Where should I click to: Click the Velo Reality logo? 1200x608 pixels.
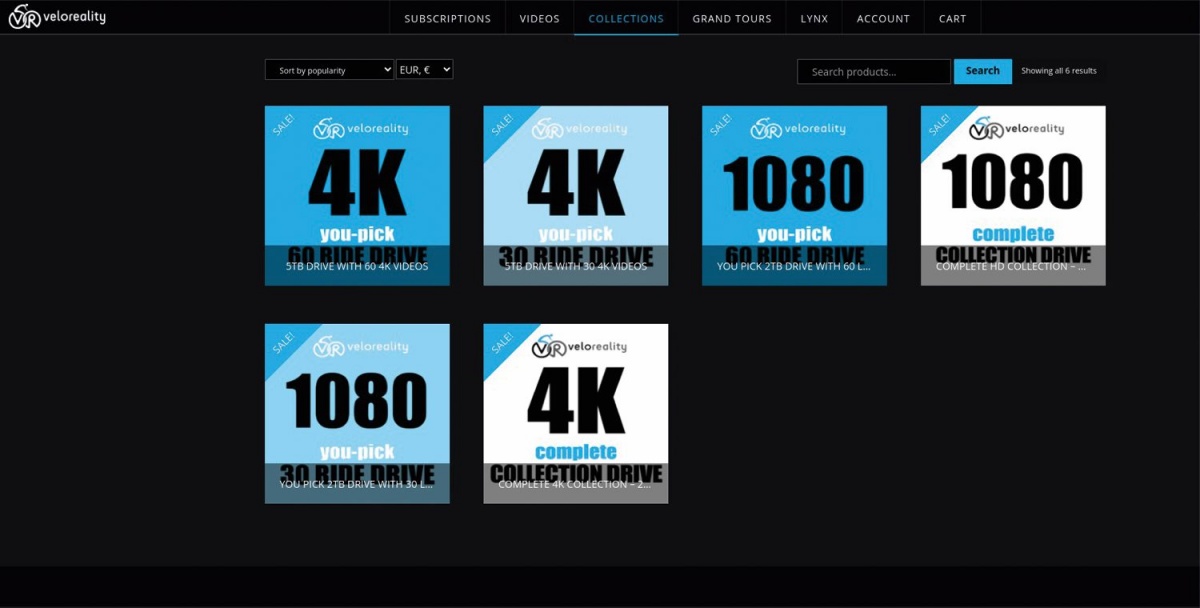pyautogui.click(x=57, y=17)
